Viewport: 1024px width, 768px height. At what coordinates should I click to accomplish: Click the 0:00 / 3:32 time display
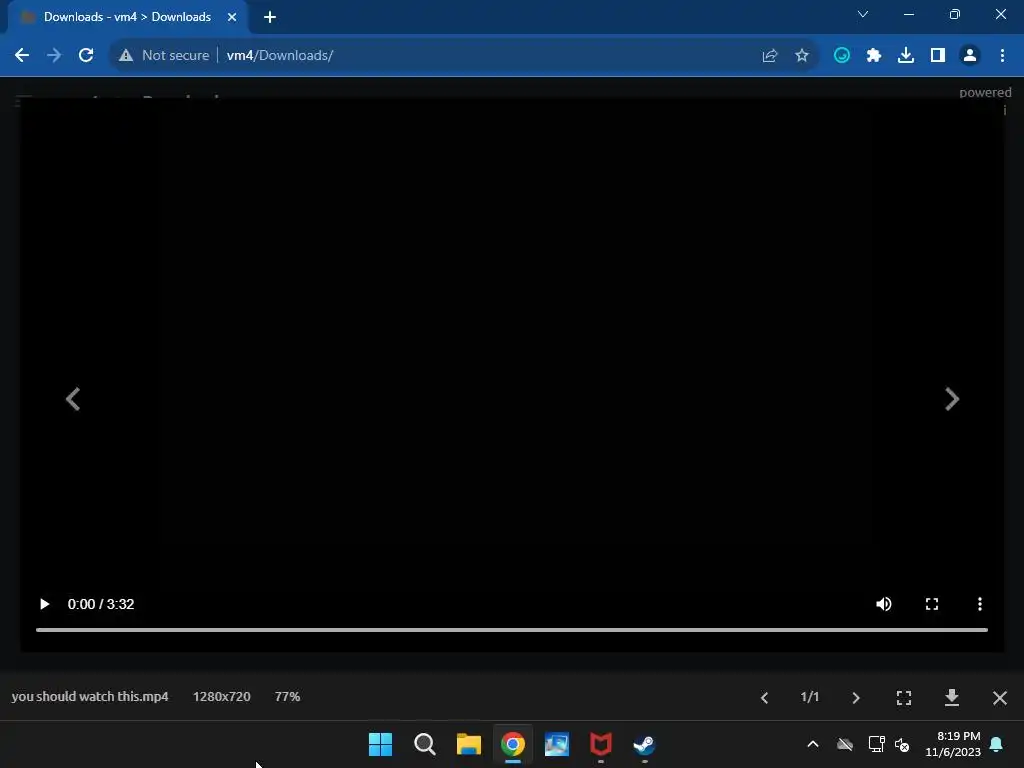(101, 604)
